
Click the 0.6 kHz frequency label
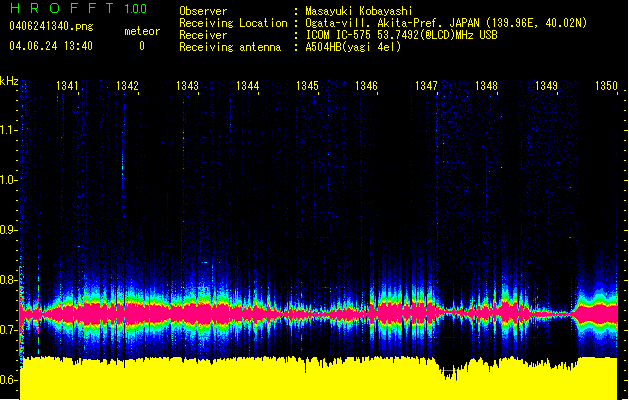click(x=8, y=380)
